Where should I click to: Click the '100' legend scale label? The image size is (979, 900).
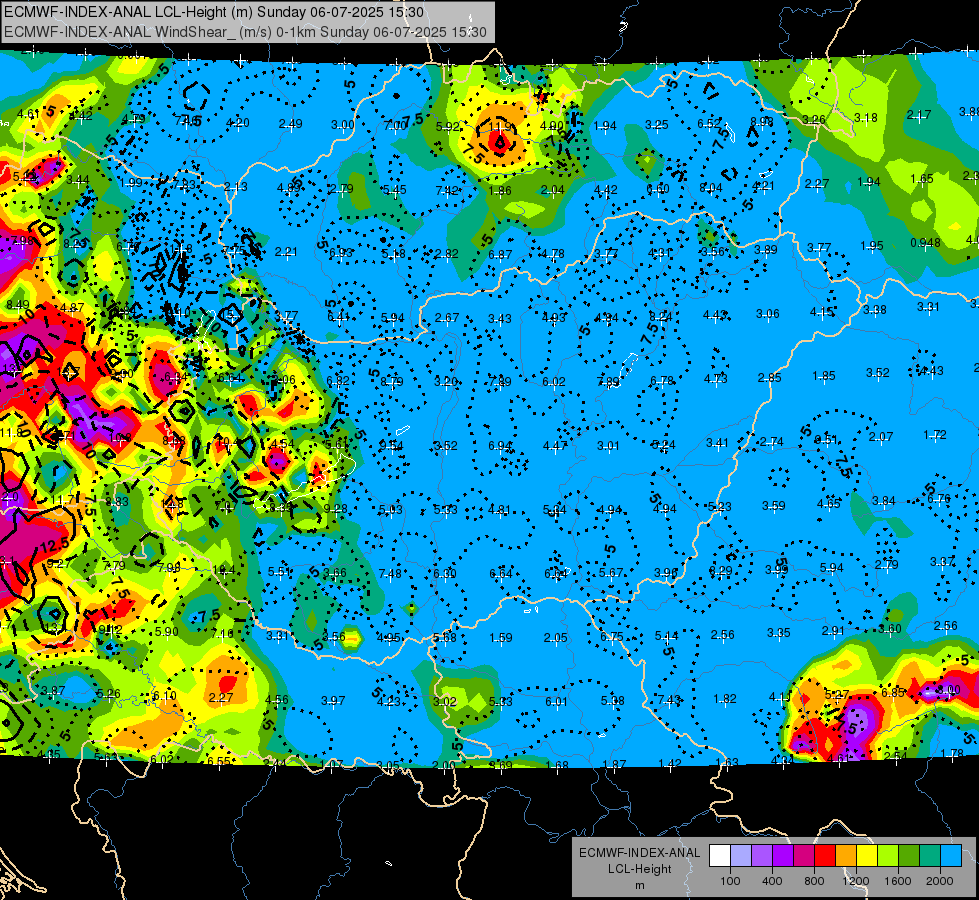[x=731, y=881]
